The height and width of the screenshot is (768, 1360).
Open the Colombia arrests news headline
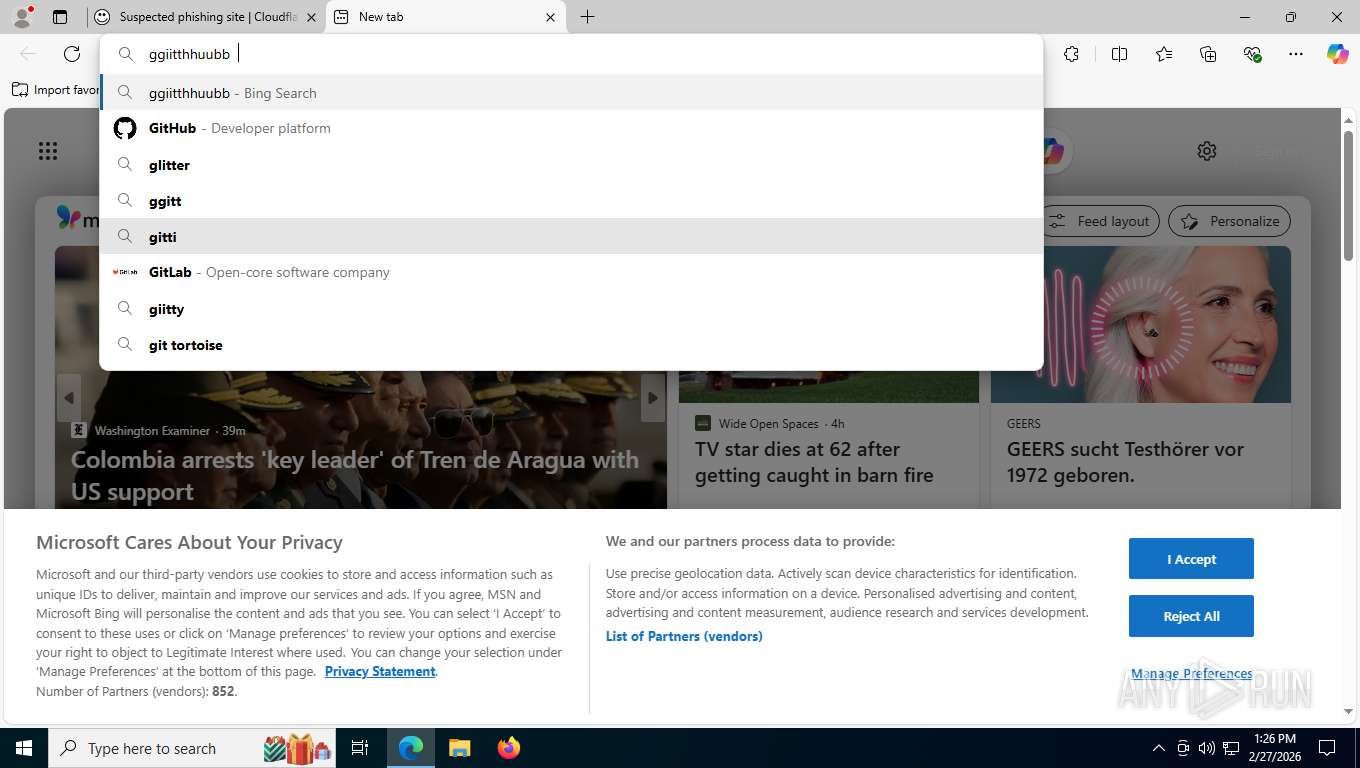[x=354, y=476]
